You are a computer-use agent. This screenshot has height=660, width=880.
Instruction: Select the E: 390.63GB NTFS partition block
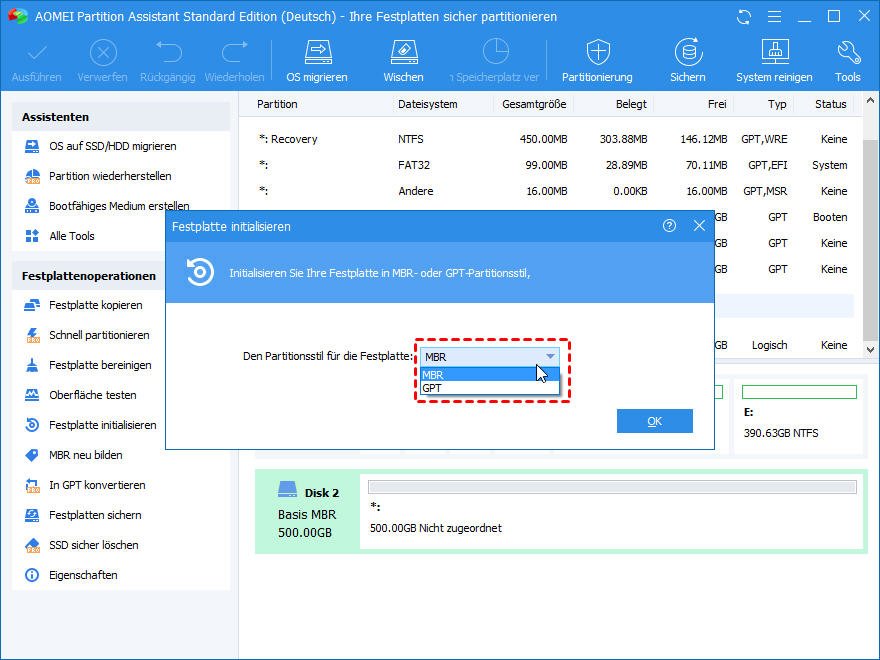[x=799, y=419]
